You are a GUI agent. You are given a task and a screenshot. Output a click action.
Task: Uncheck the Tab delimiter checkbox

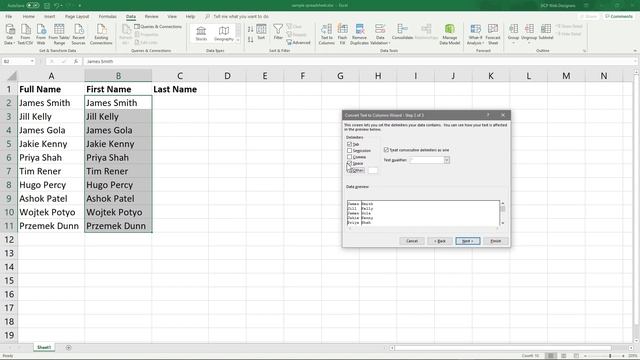(349, 144)
